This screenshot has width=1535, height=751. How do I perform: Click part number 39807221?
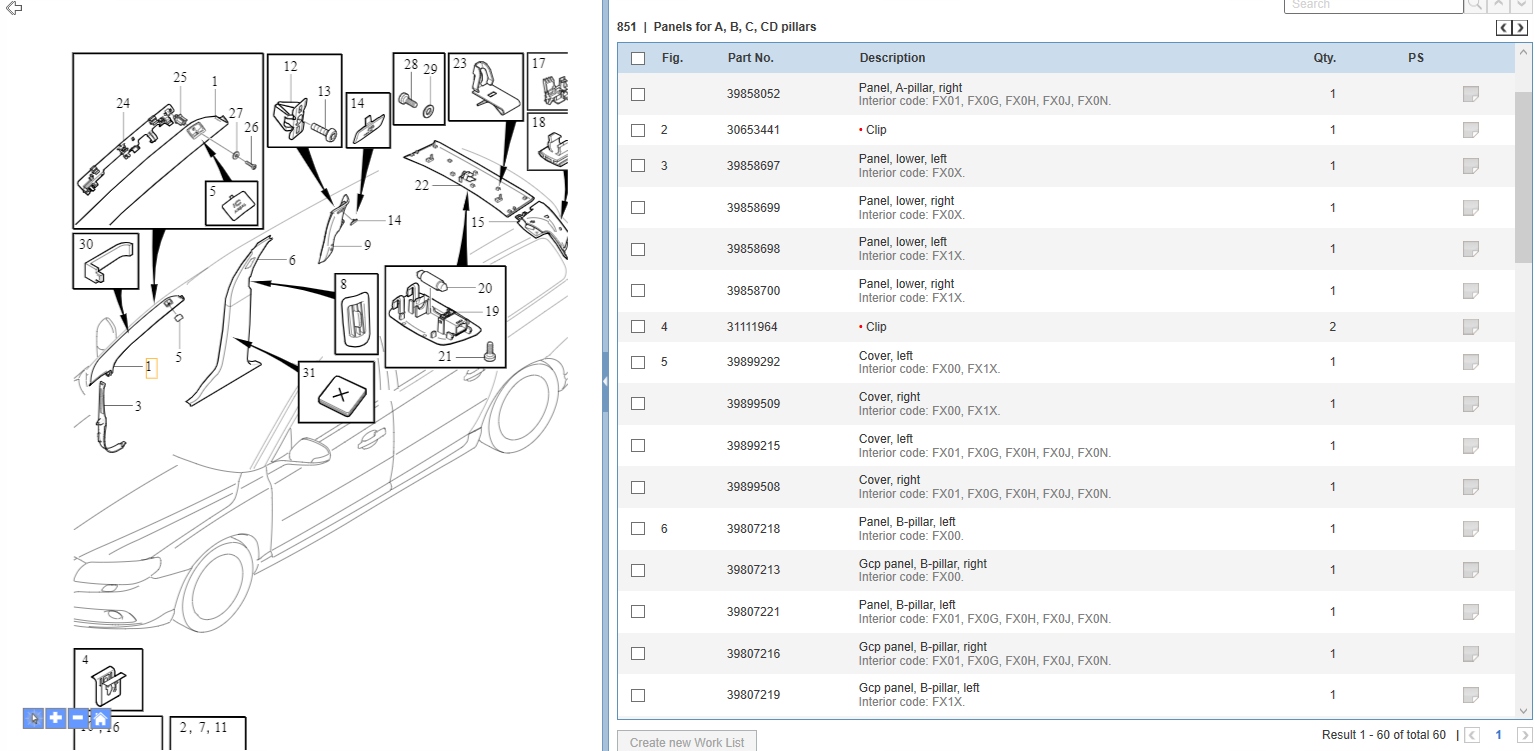point(753,612)
